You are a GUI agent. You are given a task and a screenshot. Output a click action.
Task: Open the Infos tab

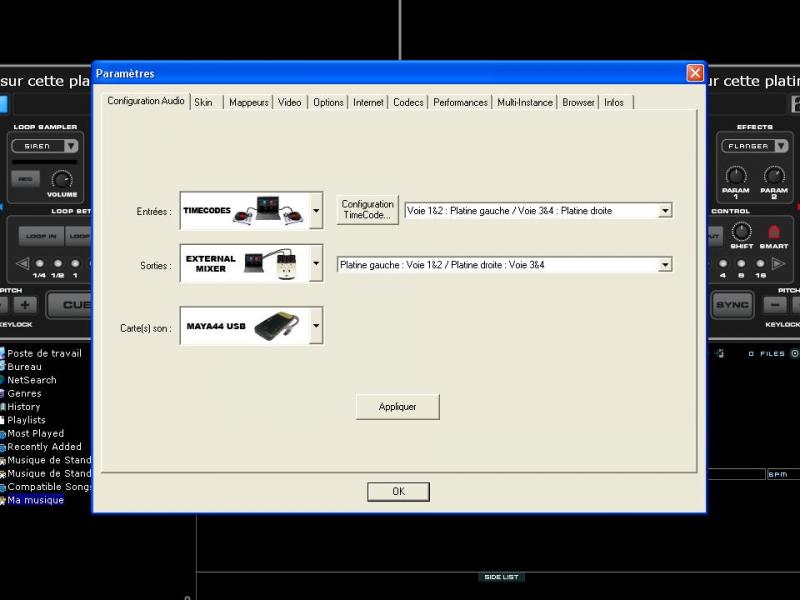(x=616, y=102)
